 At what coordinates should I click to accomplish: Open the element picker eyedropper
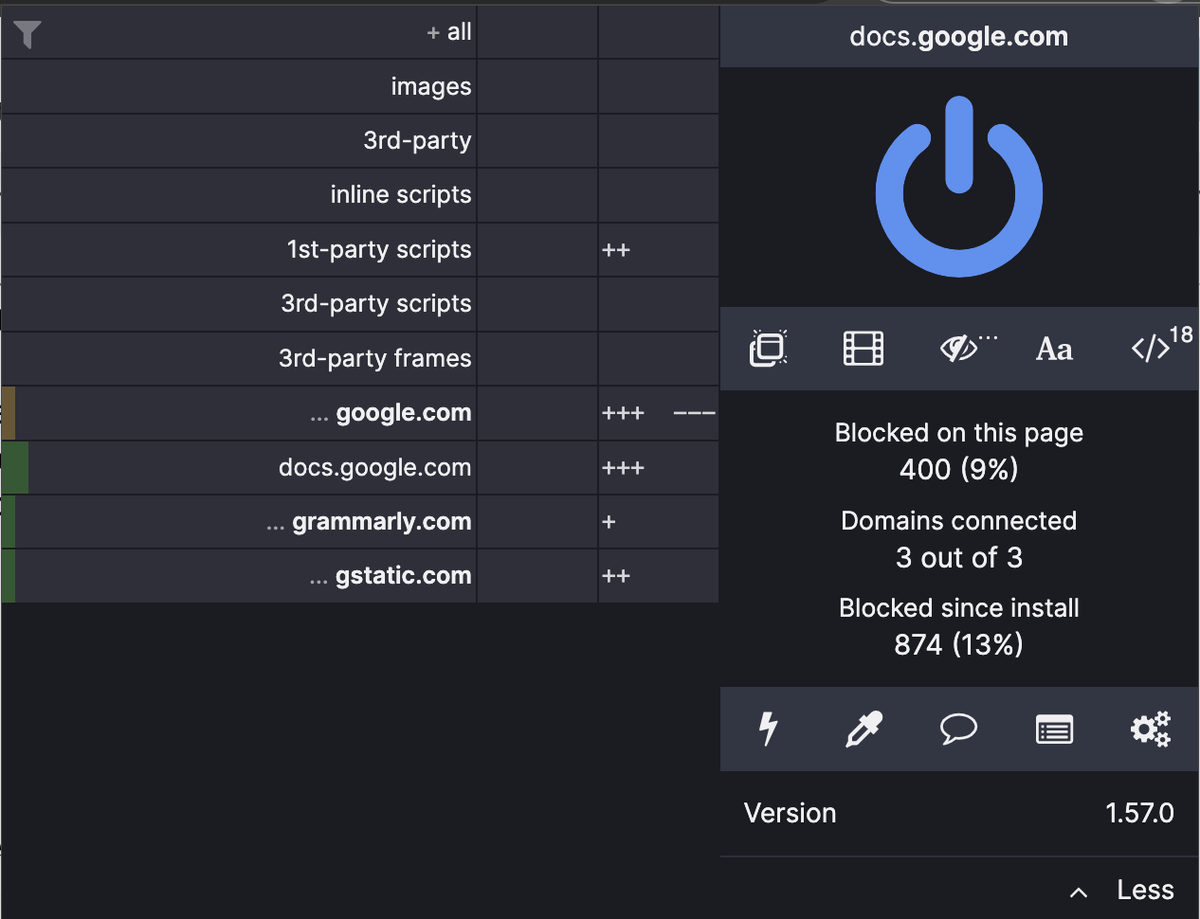click(x=863, y=729)
